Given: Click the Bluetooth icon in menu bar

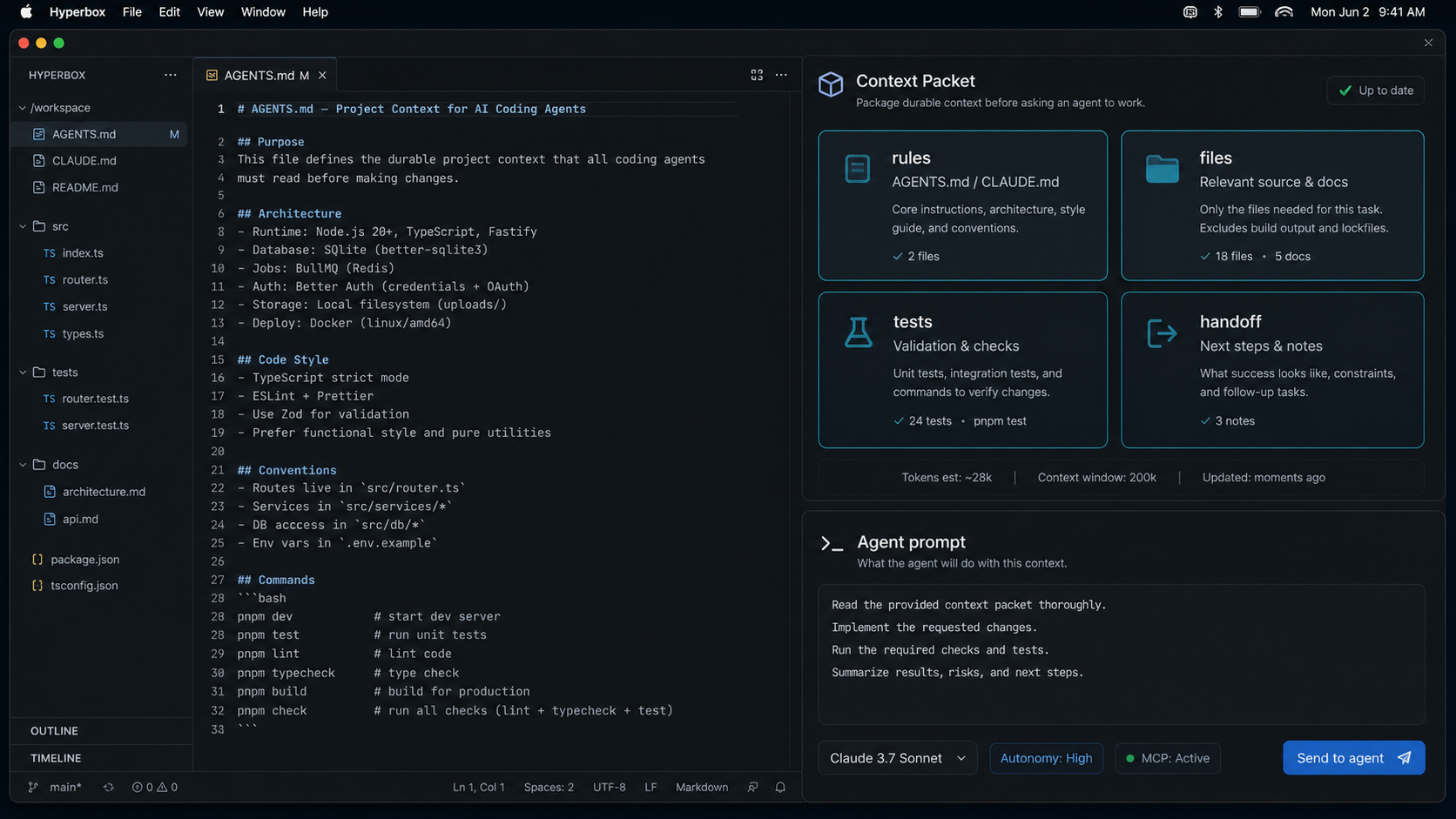Looking at the screenshot, I should (1218, 12).
